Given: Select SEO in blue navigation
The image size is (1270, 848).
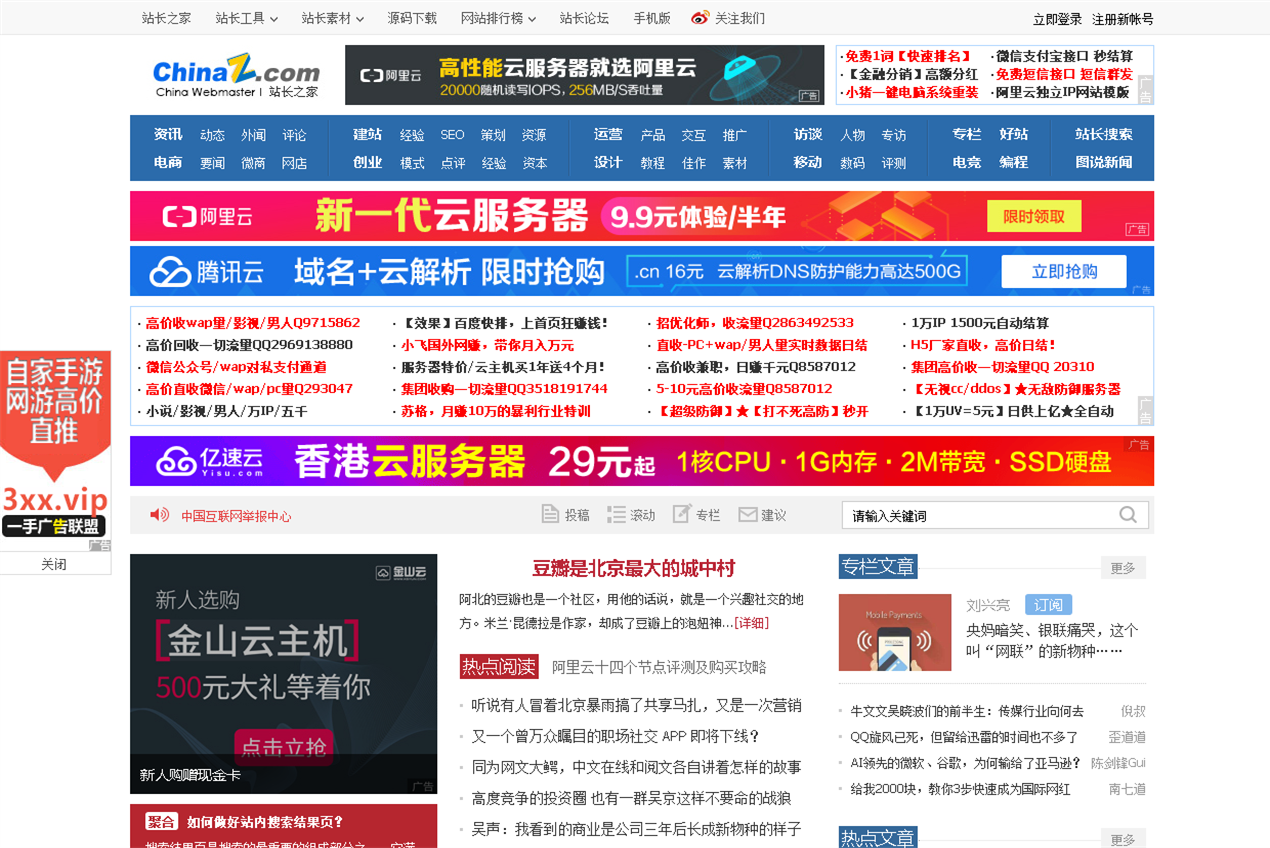Looking at the screenshot, I should [452, 135].
